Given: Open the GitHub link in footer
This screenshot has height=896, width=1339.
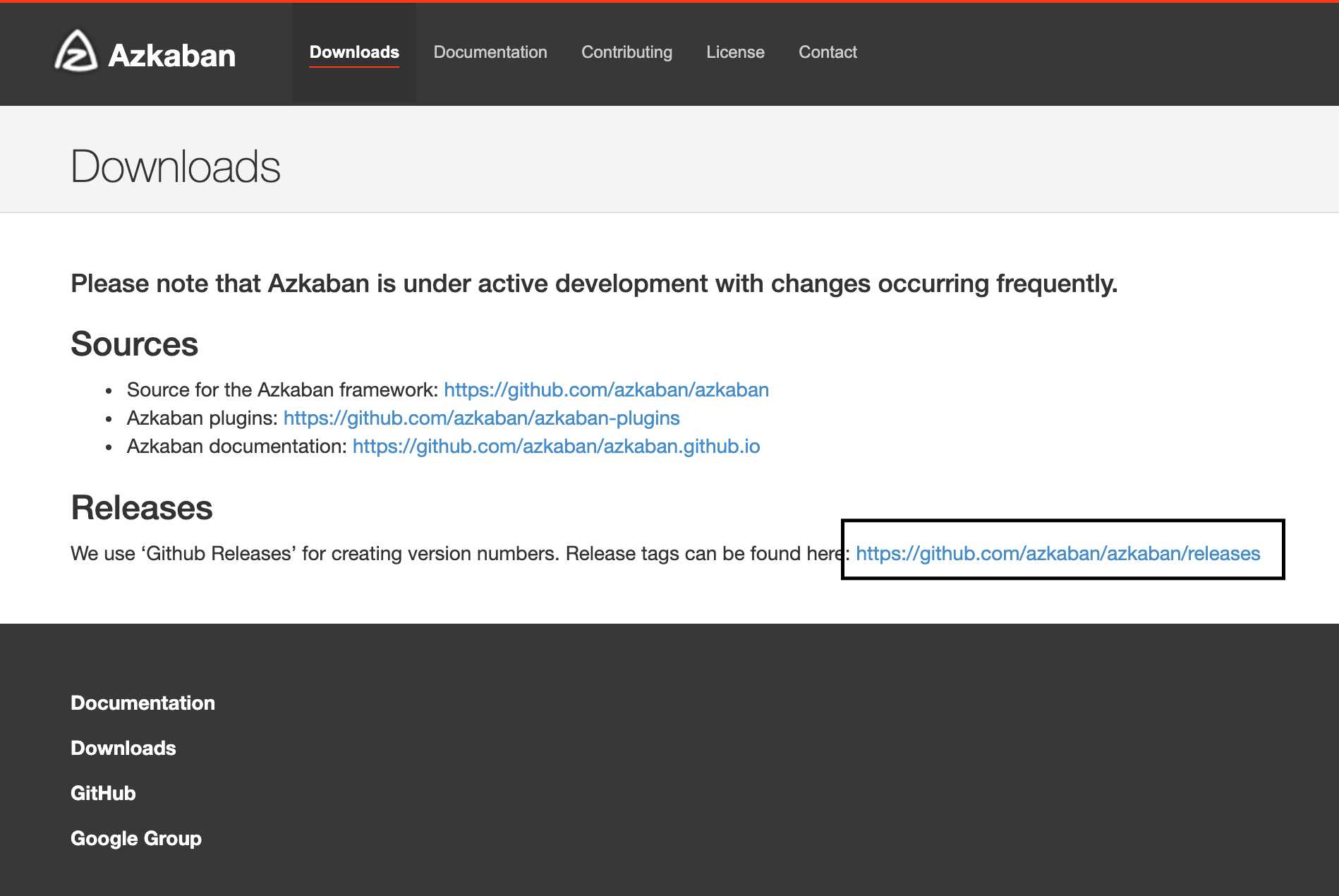Looking at the screenshot, I should 103,793.
